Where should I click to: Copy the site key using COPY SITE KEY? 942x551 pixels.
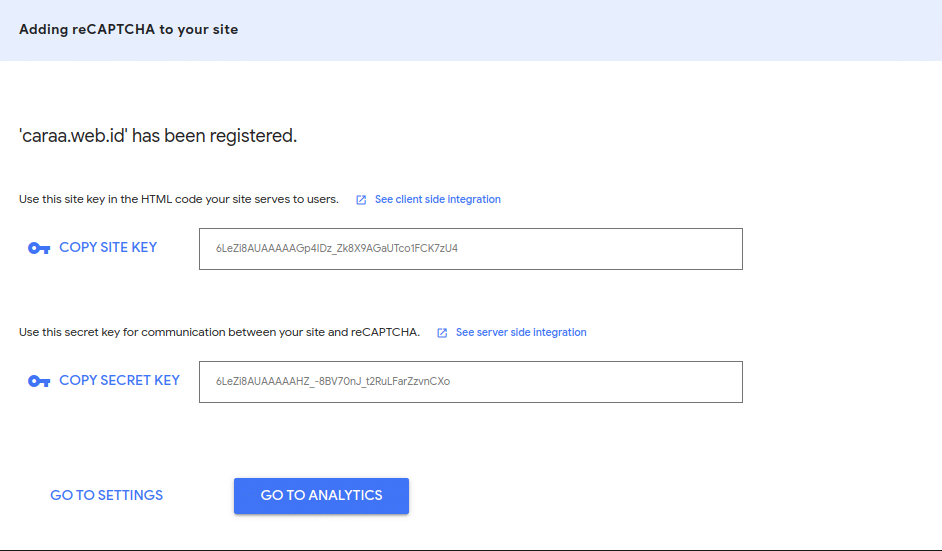tap(108, 248)
